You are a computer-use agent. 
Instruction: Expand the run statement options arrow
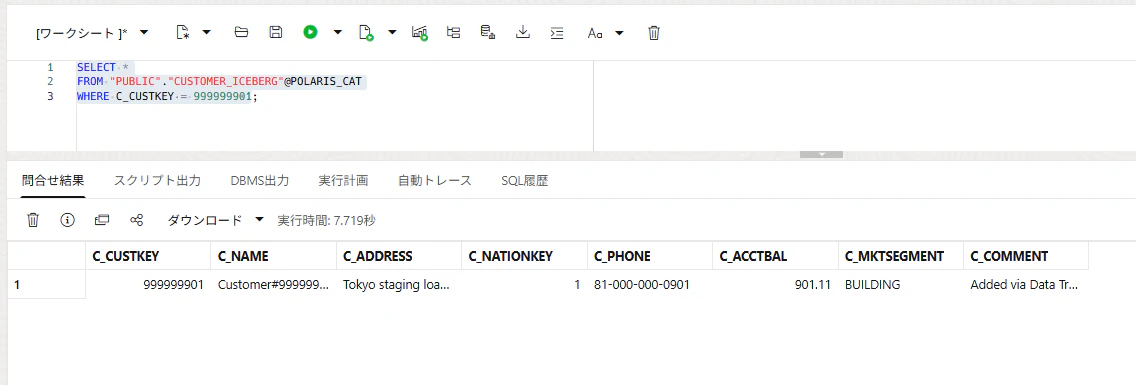pos(338,33)
